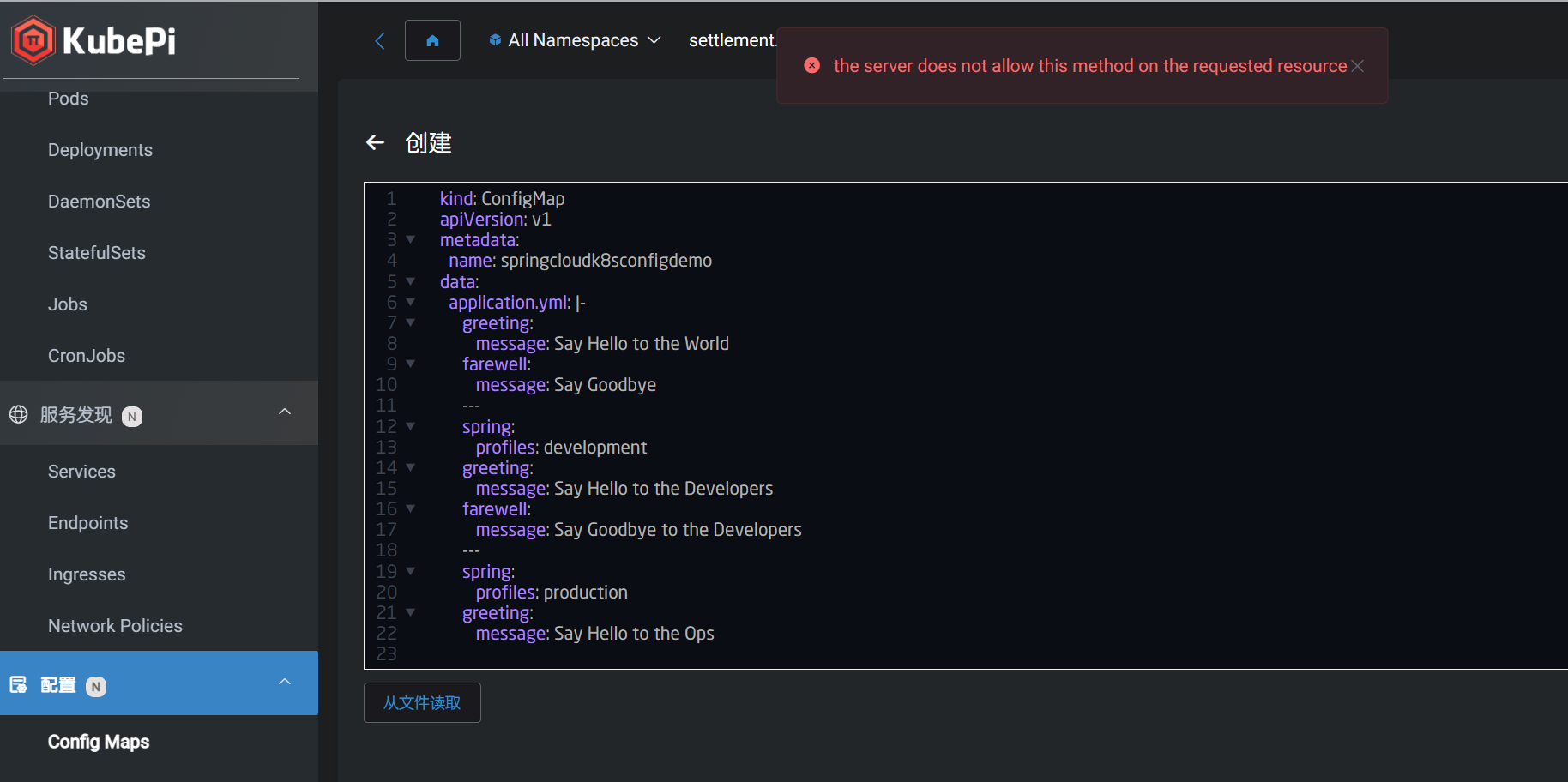The width and height of the screenshot is (1568, 782).
Task: Click the globe icon next to 服务发现
Action: pyautogui.click(x=18, y=415)
